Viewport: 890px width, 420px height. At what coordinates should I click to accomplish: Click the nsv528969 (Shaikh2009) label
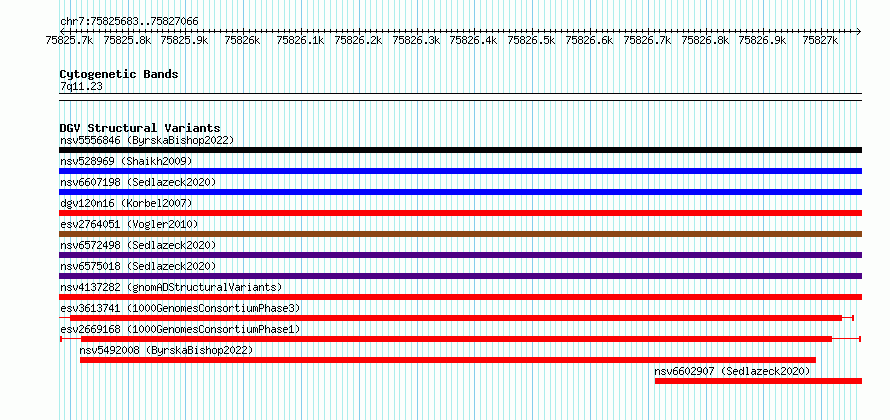[126, 161]
